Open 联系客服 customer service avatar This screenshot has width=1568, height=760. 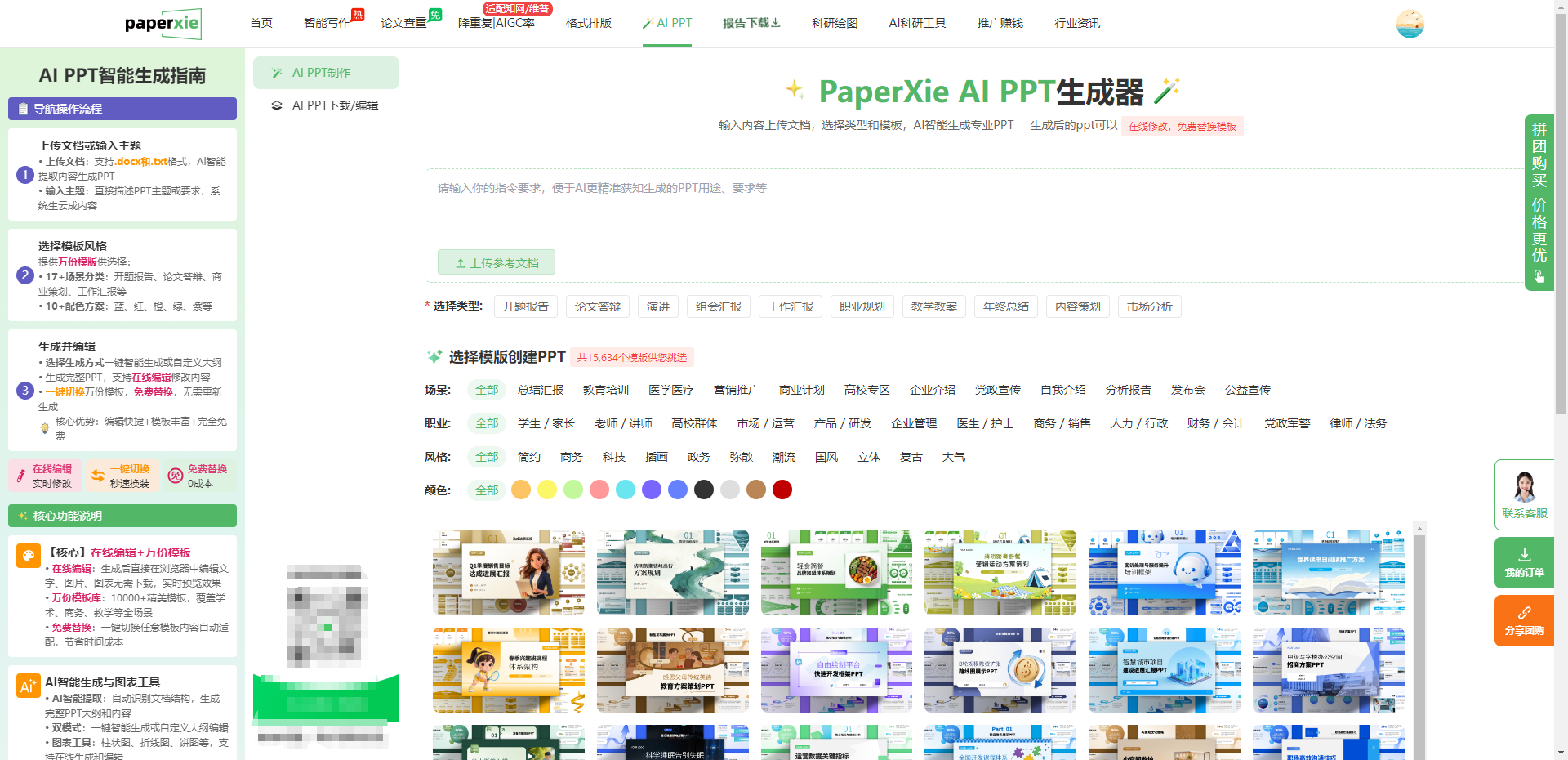(1524, 487)
